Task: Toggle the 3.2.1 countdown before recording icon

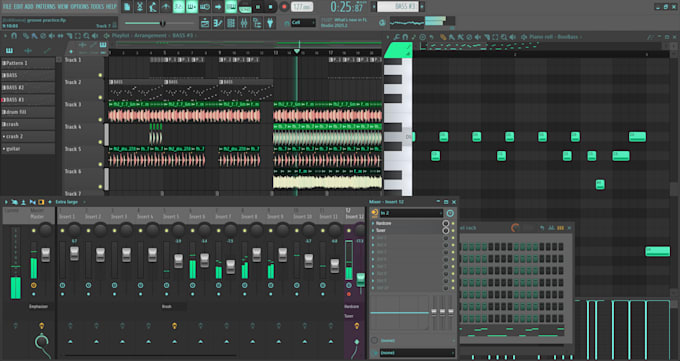Action: [x=179, y=7]
